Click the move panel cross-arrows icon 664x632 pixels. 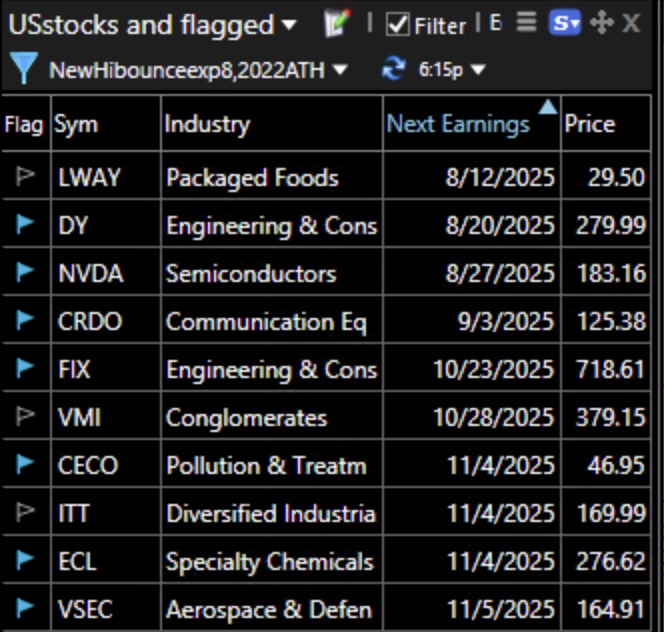[601, 23]
